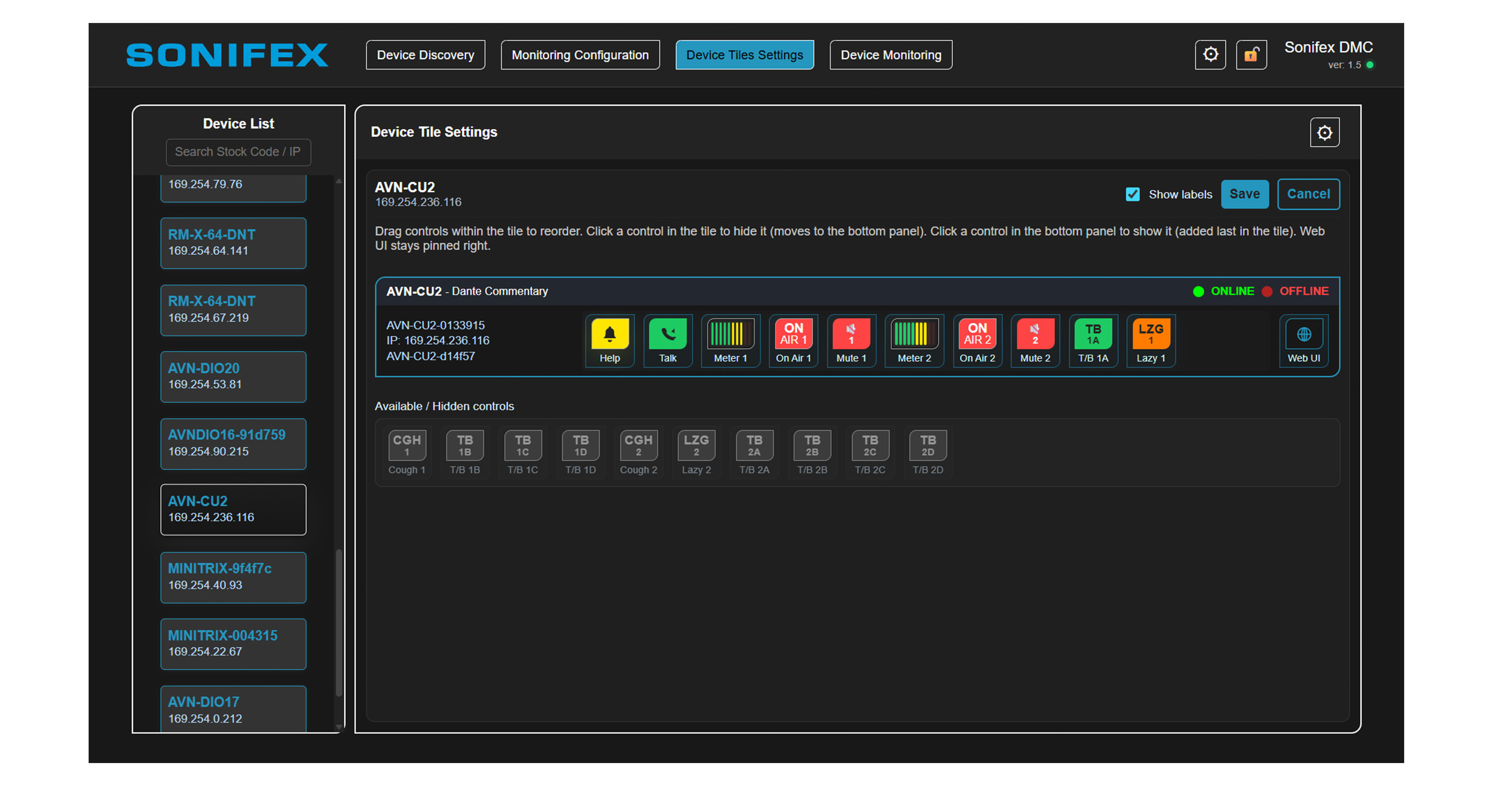Select the AVN-DIO17 device
Screen dimensions: 1512x801
click(234, 709)
